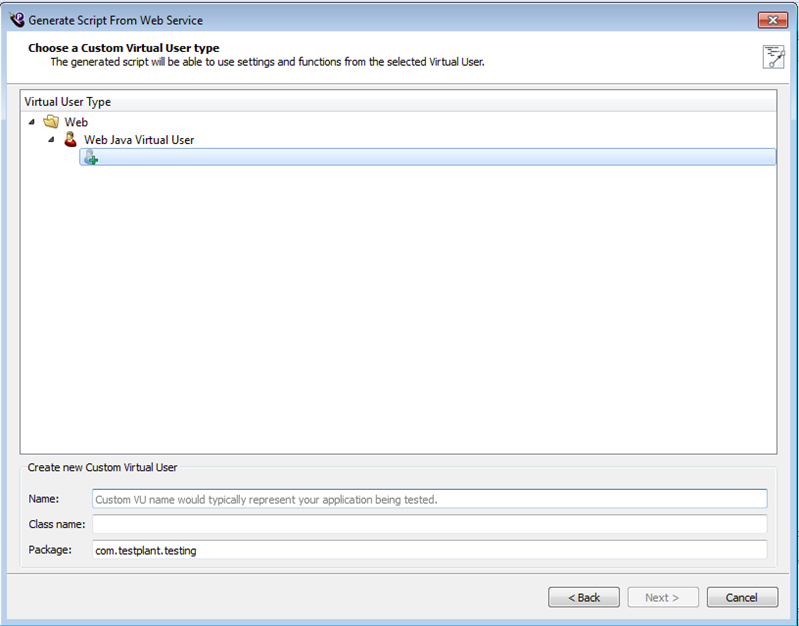Click the red Web Java Virtual User icon
The image size is (799, 626).
click(70, 140)
